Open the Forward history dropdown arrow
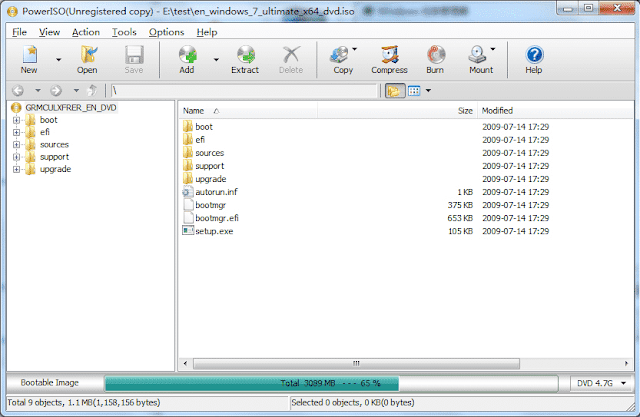Screen dimensions: 640x417 (x=76, y=90)
